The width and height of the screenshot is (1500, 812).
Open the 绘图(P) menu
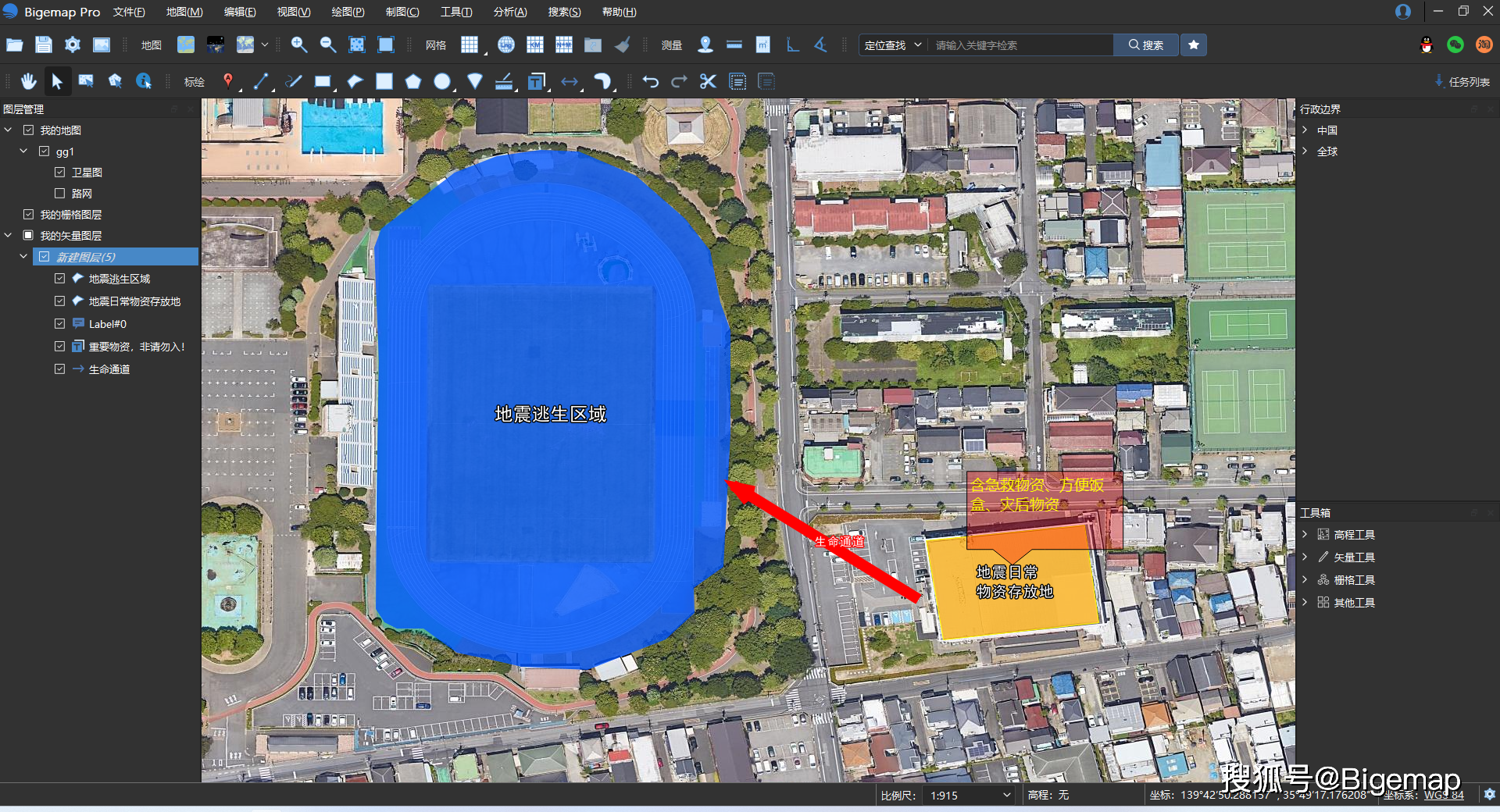point(348,12)
